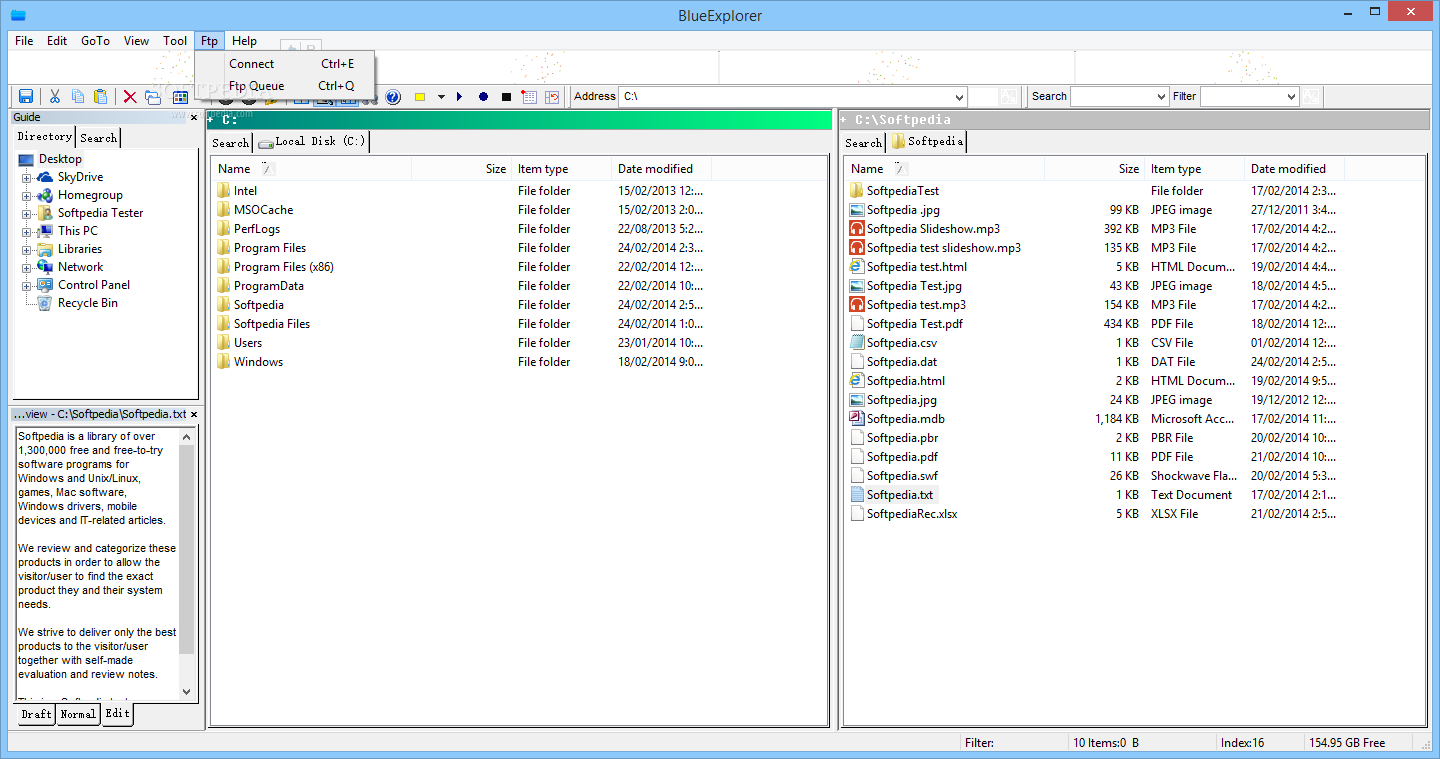1440x759 pixels.
Task: Open the dropdown arrow next to yellow square
Action: point(441,97)
